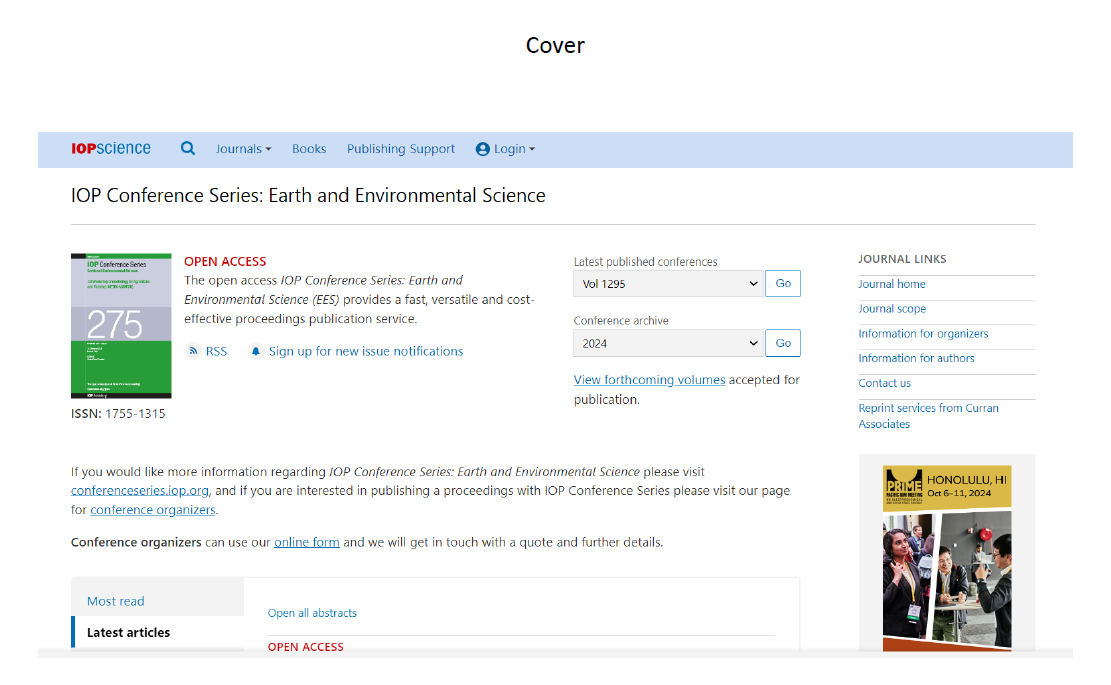The image size is (1111, 685).
Task: Click the red OPEN ACCESS label near the cover
Action: click(225, 261)
